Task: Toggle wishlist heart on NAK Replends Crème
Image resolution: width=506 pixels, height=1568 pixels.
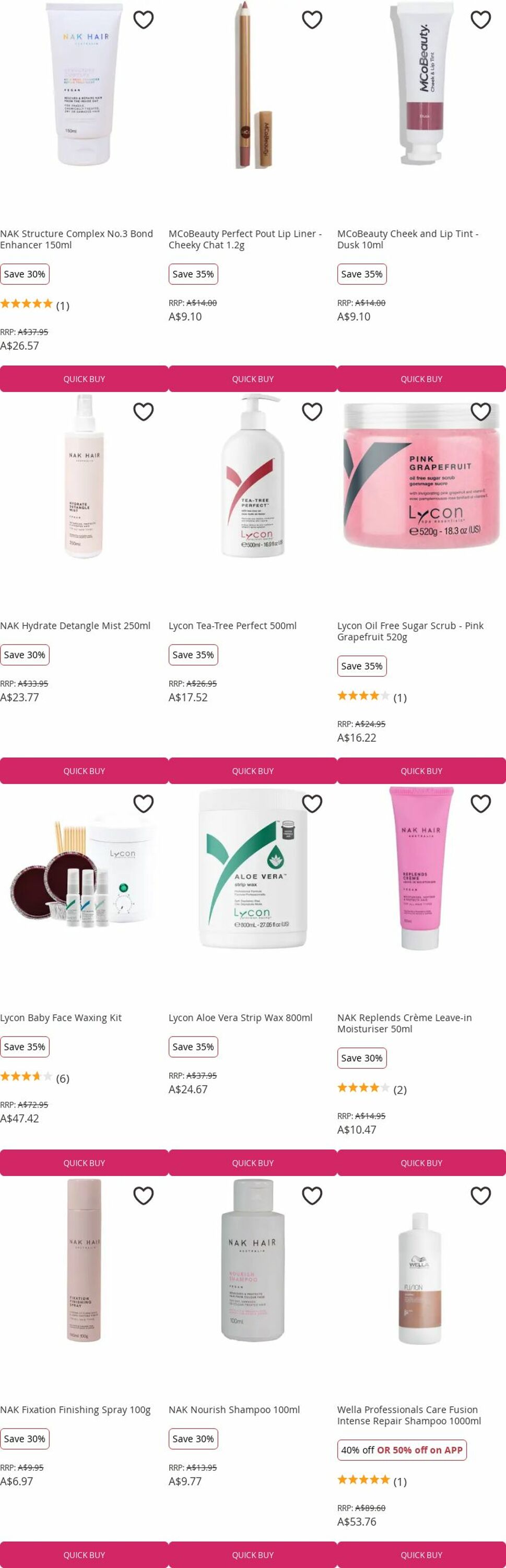Action: (480, 804)
